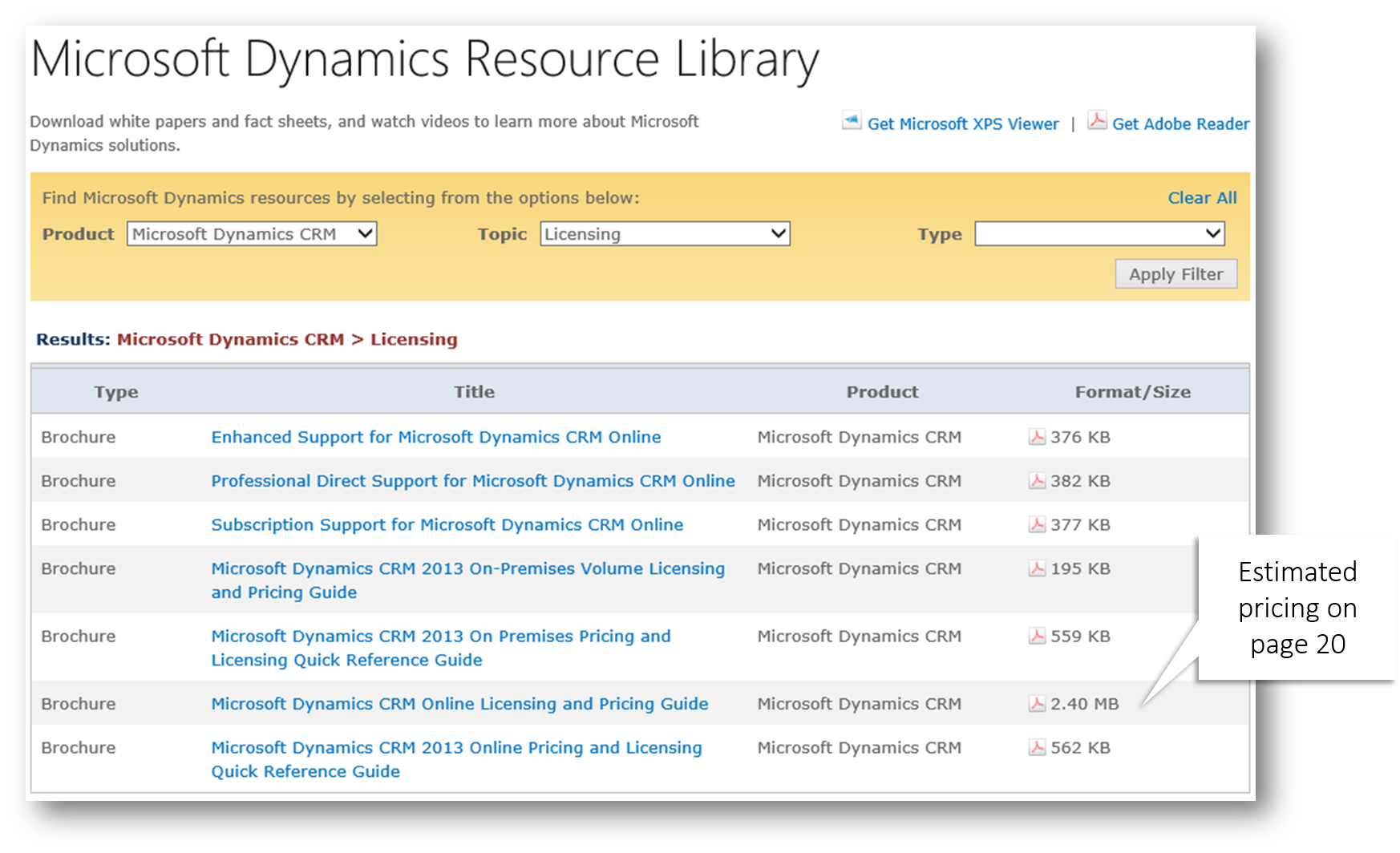Viewport: 1400px width, 853px height.
Task: Click the Adobe Reader PDF icon
Action: pyautogui.click(x=1097, y=120)
